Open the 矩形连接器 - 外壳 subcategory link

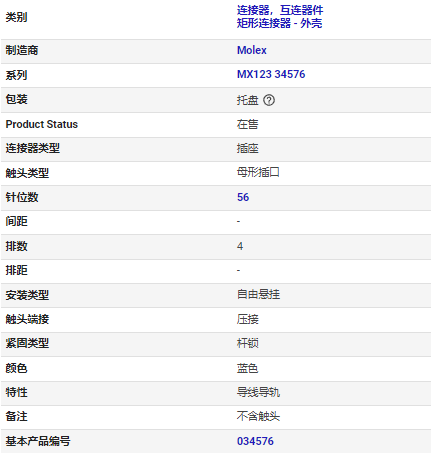point(279,23)
